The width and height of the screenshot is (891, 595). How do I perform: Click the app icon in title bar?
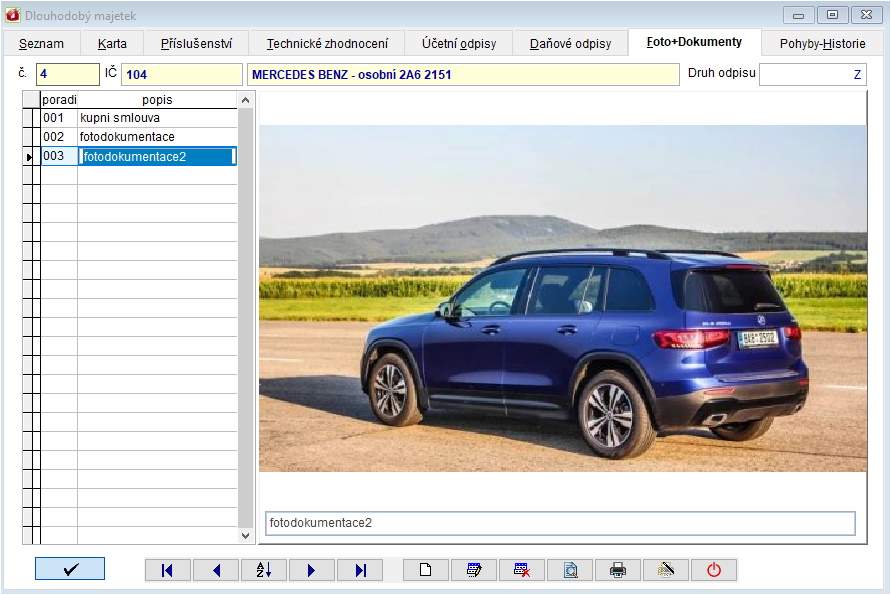click(12, 15)
